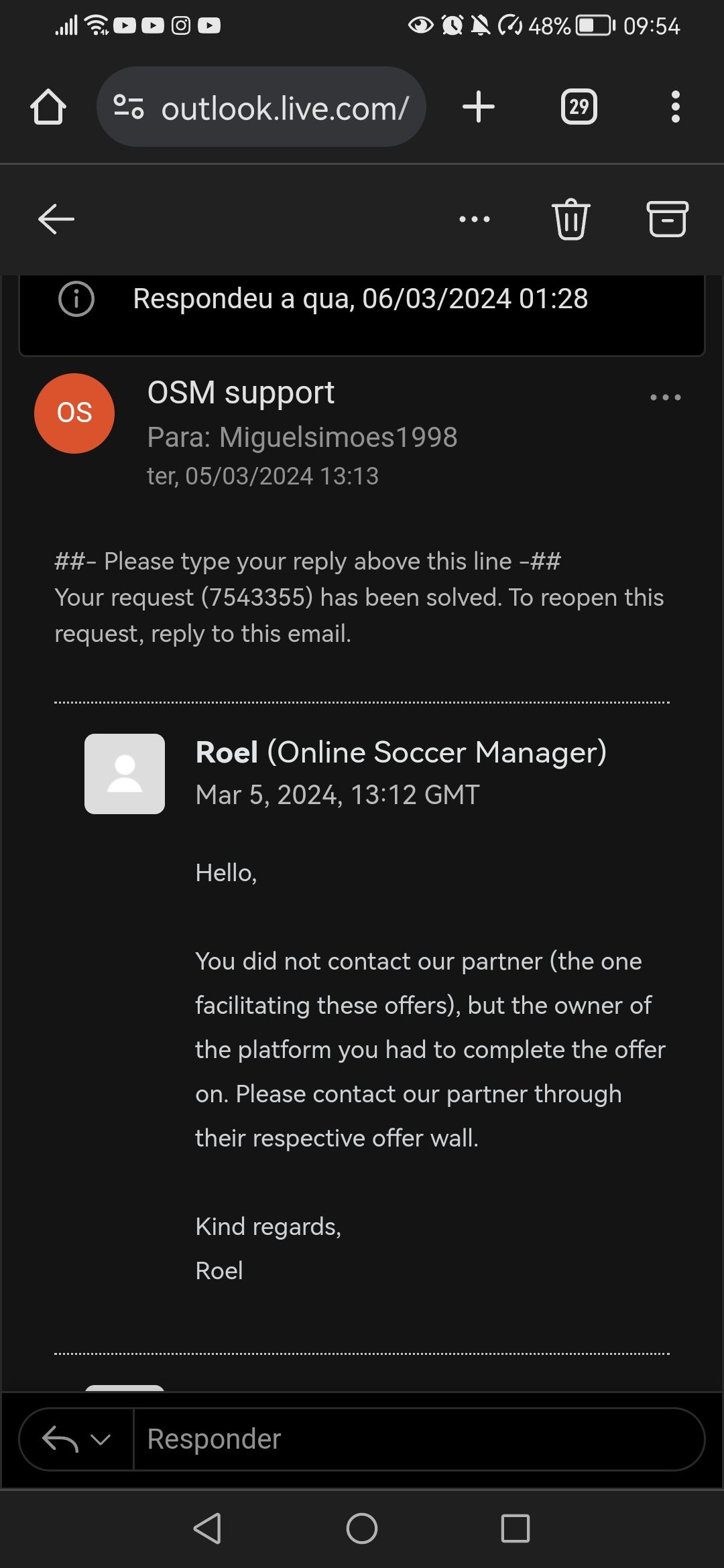This screenshot has height=1568, width=724.
Task: Focus the Responder text field
Action: [x=419, y=1439]
